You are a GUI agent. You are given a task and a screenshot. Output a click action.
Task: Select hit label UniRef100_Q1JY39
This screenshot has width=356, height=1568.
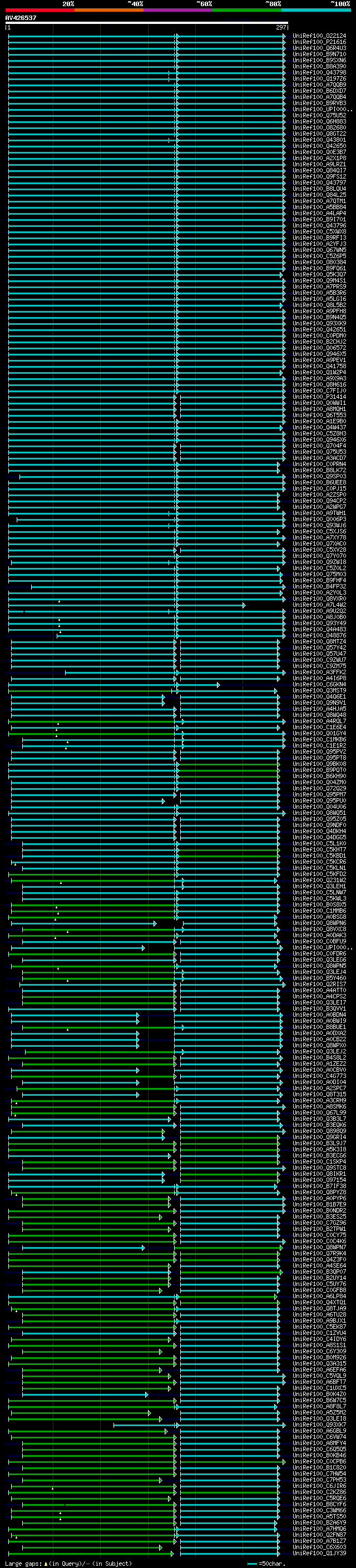tap(319, 1554)
